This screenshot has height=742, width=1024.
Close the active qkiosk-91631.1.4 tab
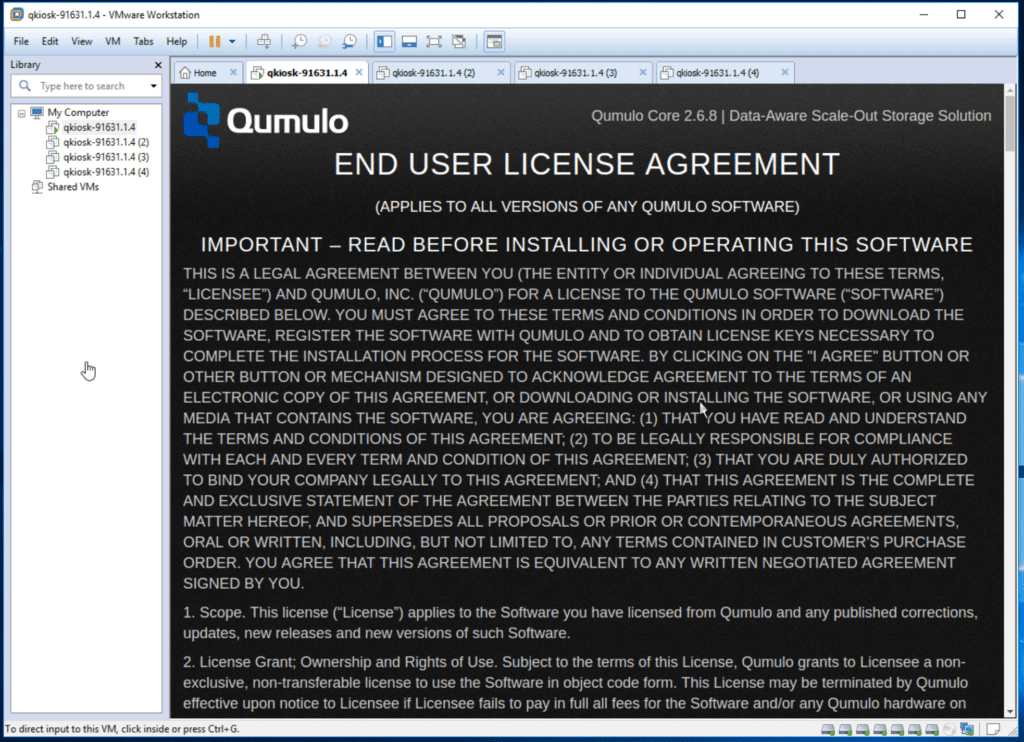point(359,73)
